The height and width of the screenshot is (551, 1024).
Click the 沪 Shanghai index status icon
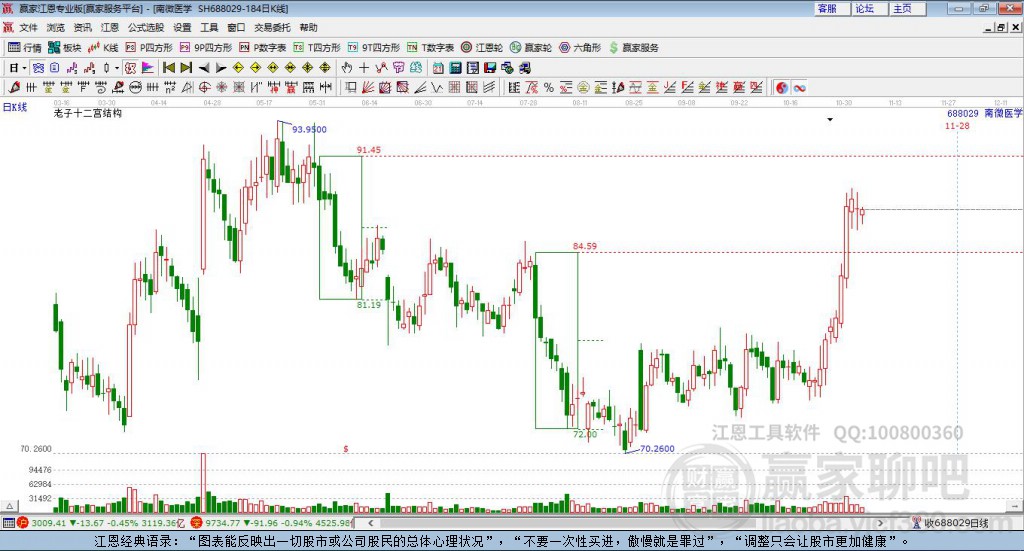[x=23, y=523]
